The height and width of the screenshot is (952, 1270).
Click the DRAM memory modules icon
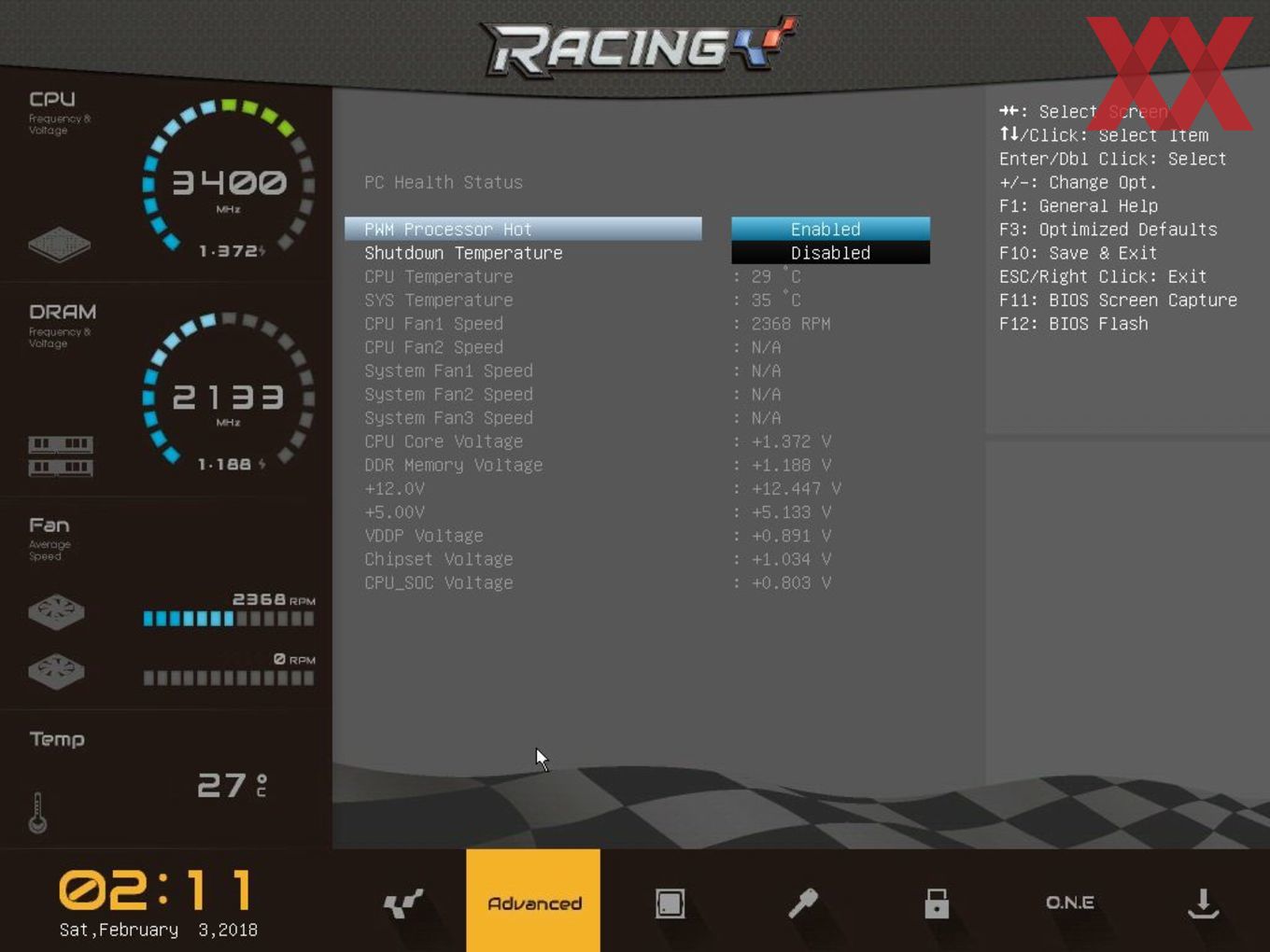[61, 455]
